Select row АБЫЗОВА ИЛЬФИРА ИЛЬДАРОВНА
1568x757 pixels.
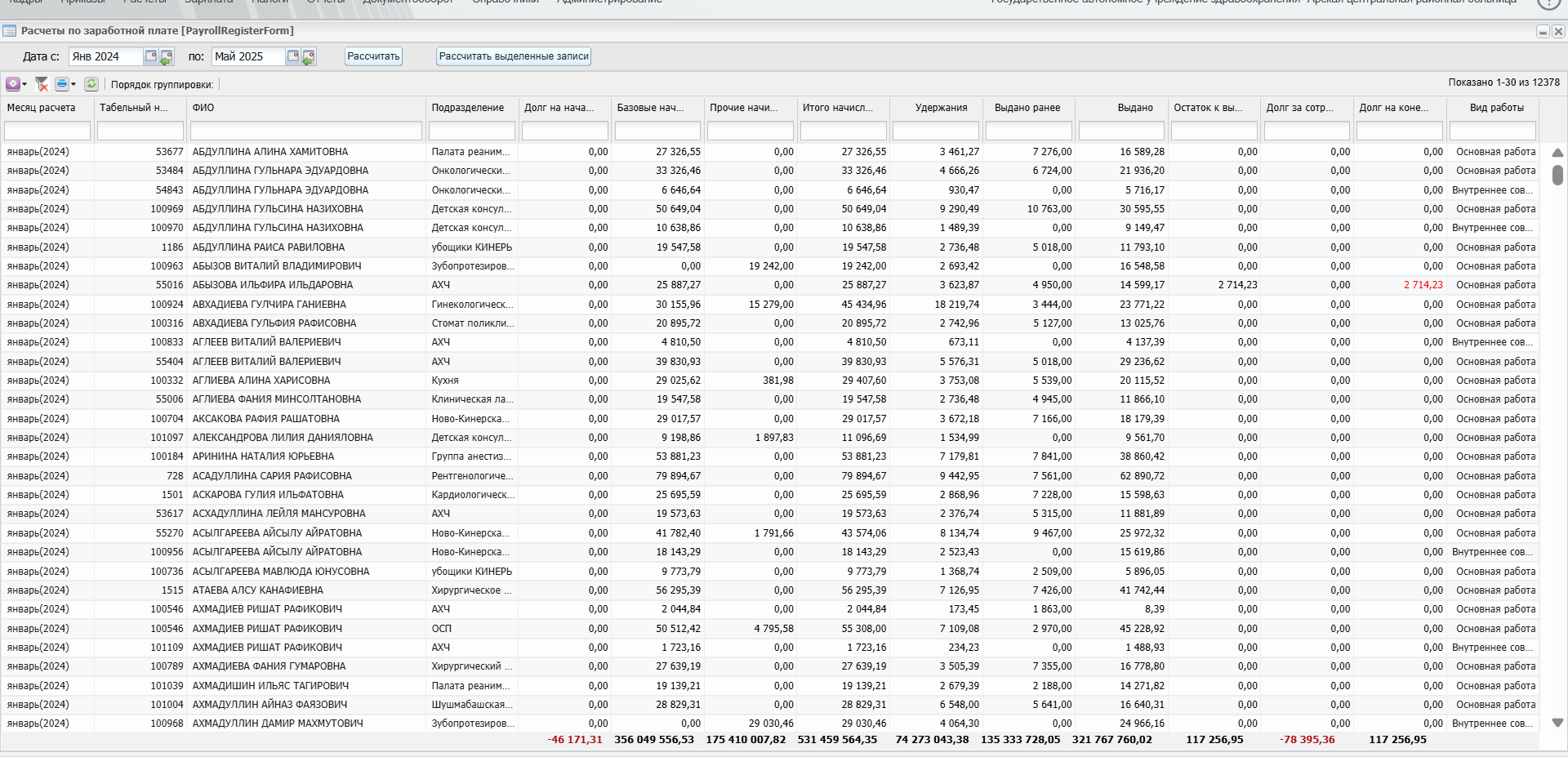tap(770, 285)
